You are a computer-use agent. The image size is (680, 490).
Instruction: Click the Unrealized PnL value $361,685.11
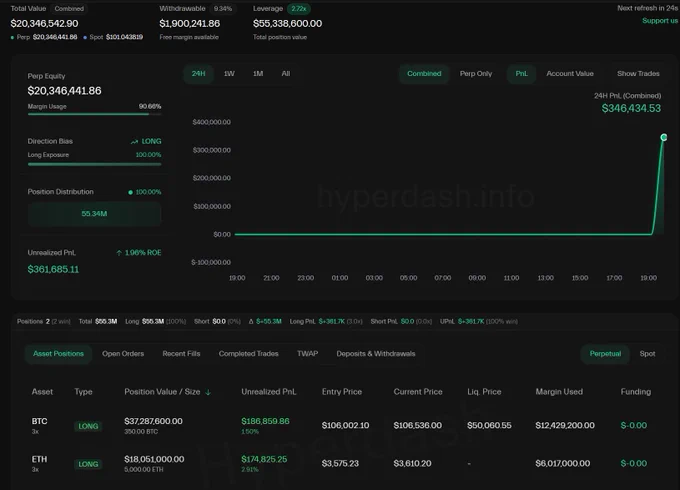click(x=53, y=269)
